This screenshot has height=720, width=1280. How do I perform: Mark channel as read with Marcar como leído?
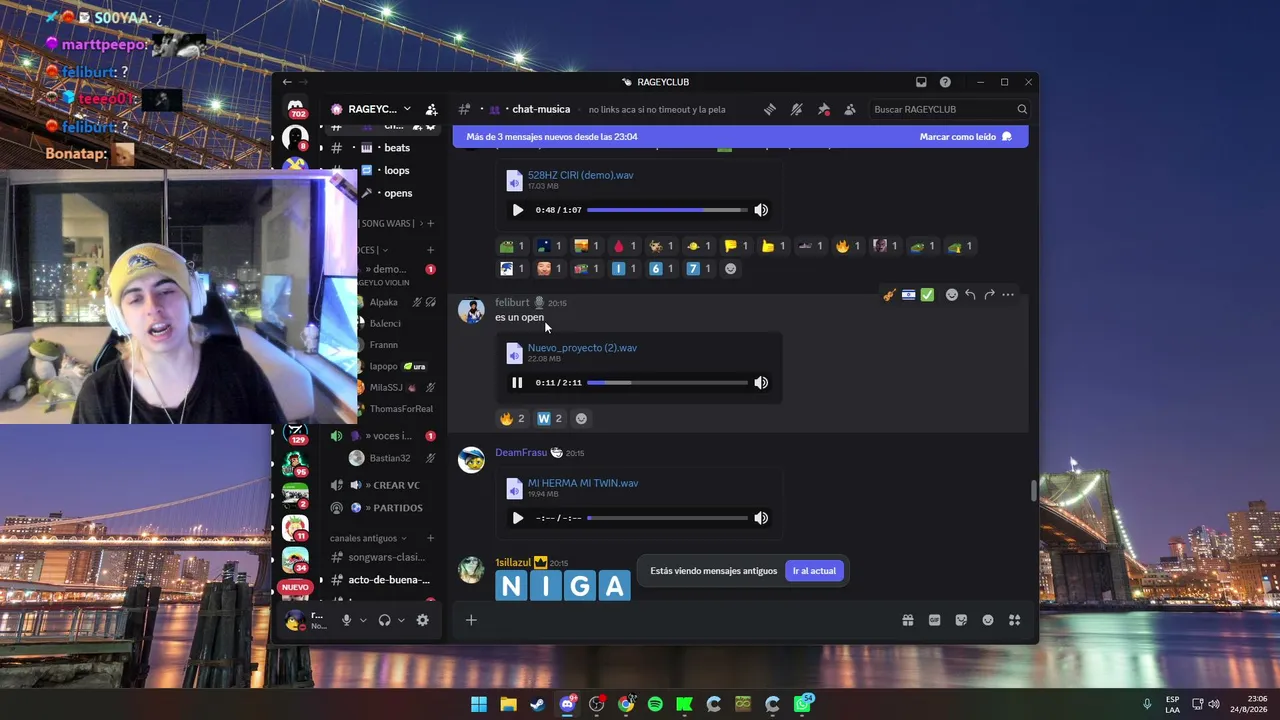pyautogui.click(x=966, y=137)
